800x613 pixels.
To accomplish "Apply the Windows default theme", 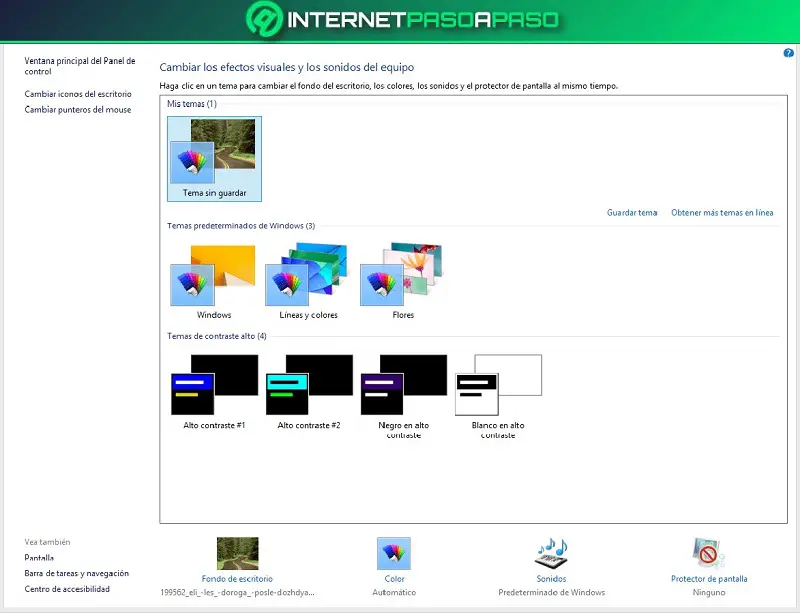I will point(214,281).
